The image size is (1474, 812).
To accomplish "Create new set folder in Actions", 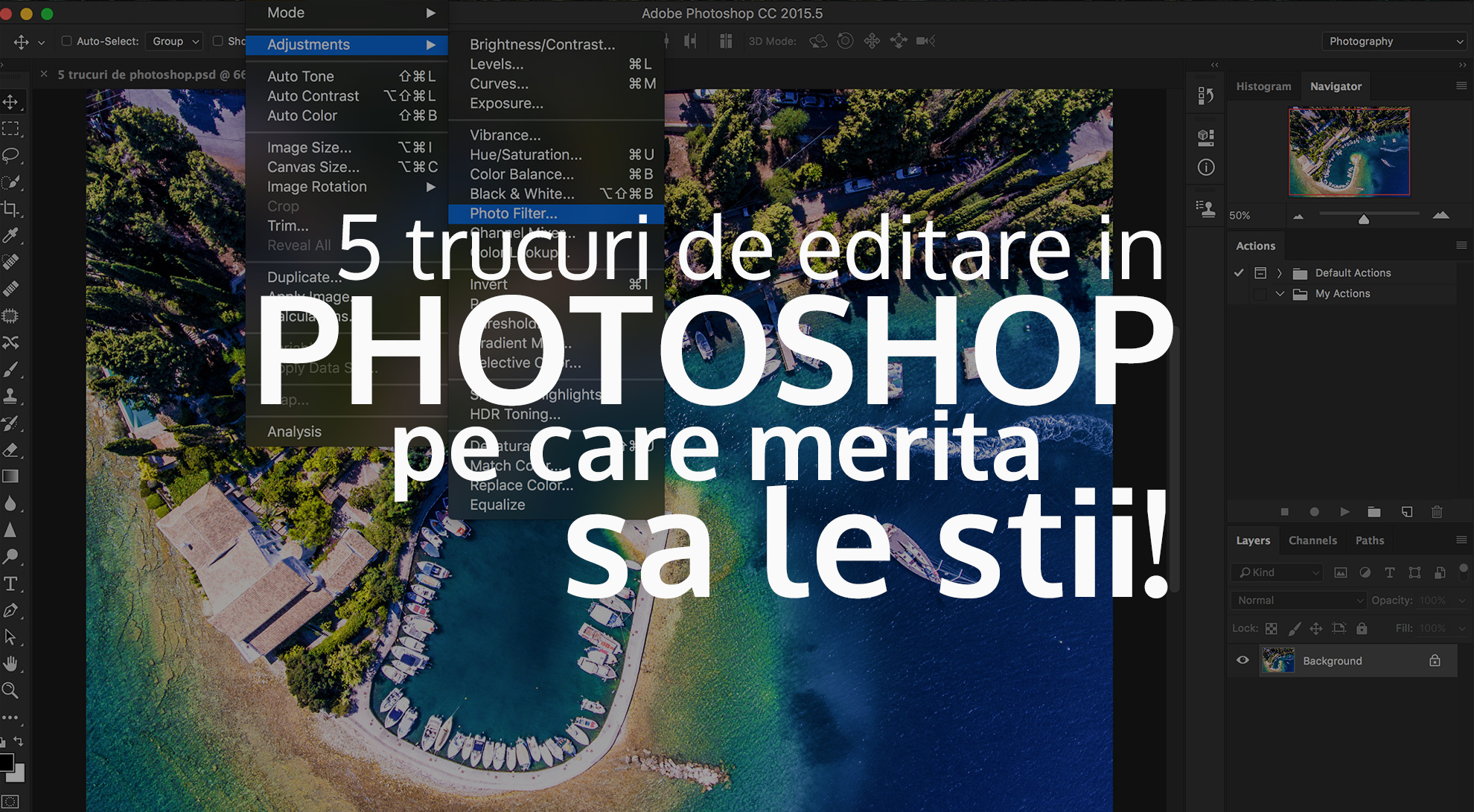I will [1374, 512].
